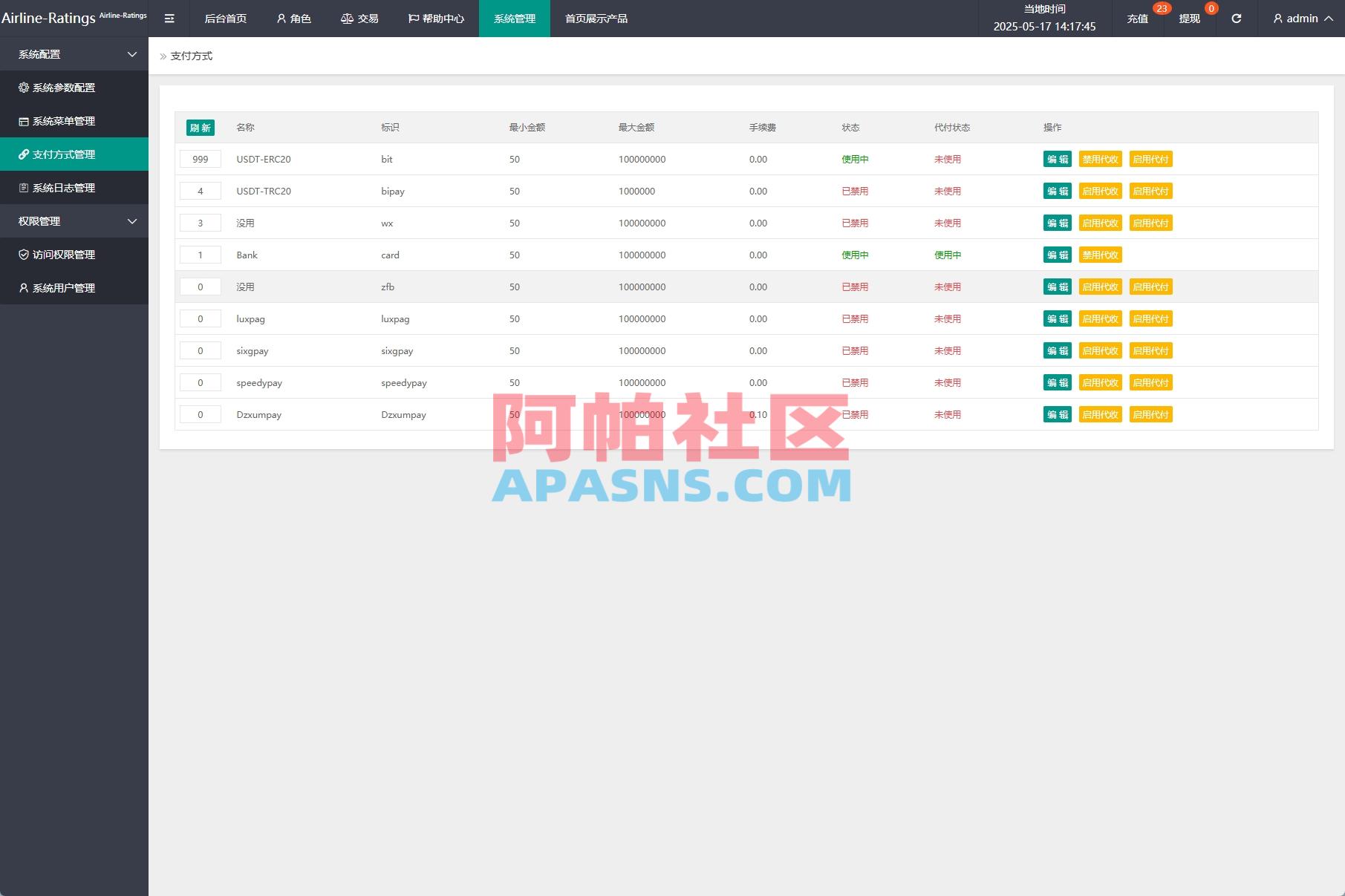Screen dimensions: 1345x896
Task: Open 系统用户管理 user icon
Action: tap(23, 288)
